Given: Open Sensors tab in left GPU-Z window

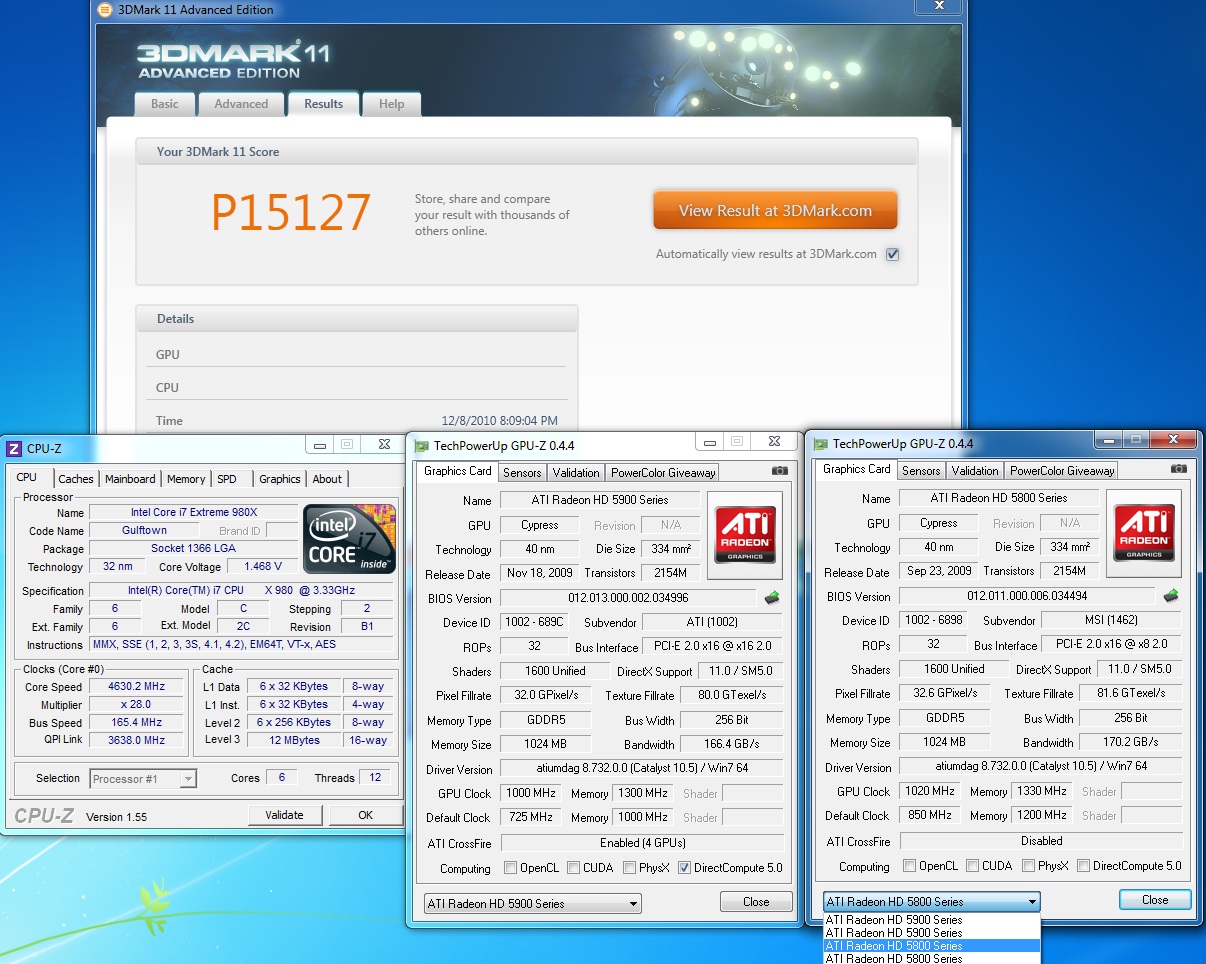Looking at the screenshot, I should 522,473.
